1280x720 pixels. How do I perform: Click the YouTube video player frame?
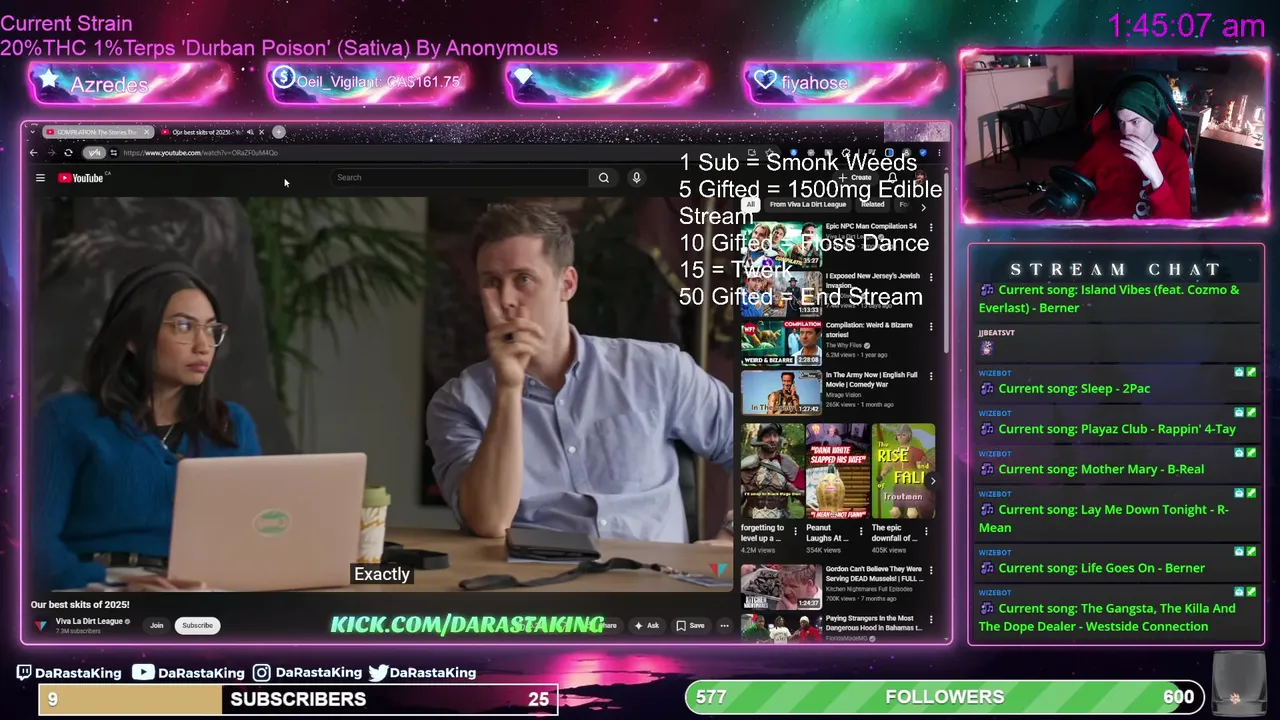point(381,394)
